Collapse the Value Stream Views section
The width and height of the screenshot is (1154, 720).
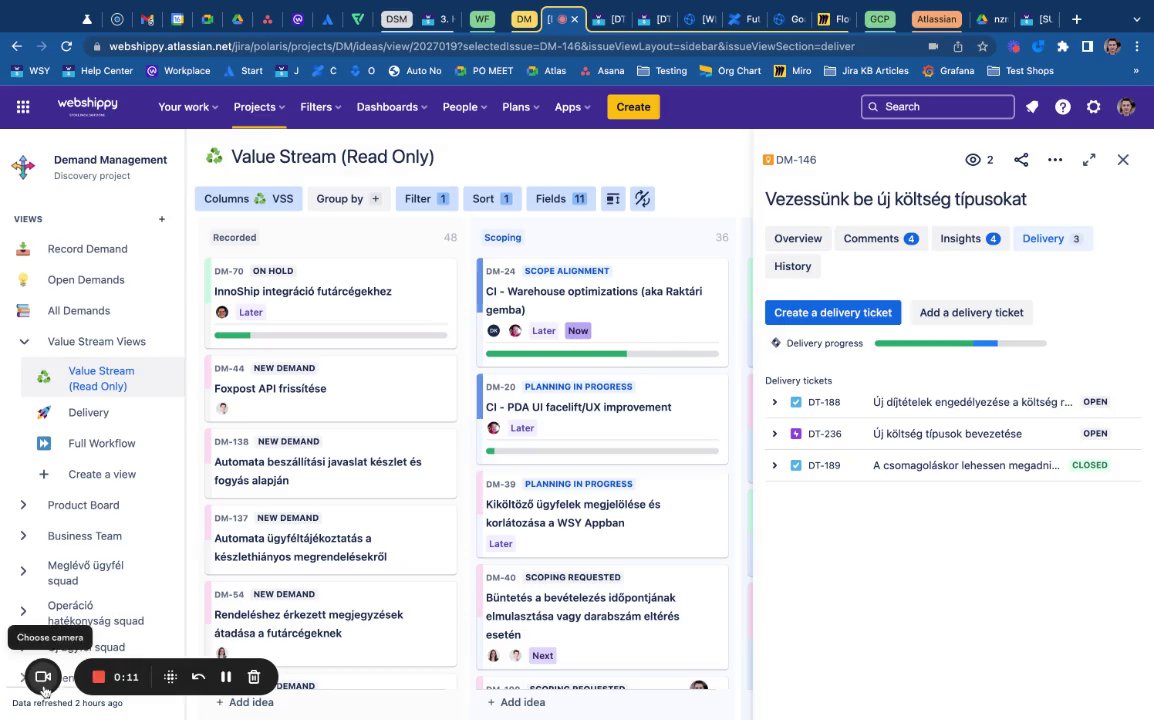tap(24, 342)
